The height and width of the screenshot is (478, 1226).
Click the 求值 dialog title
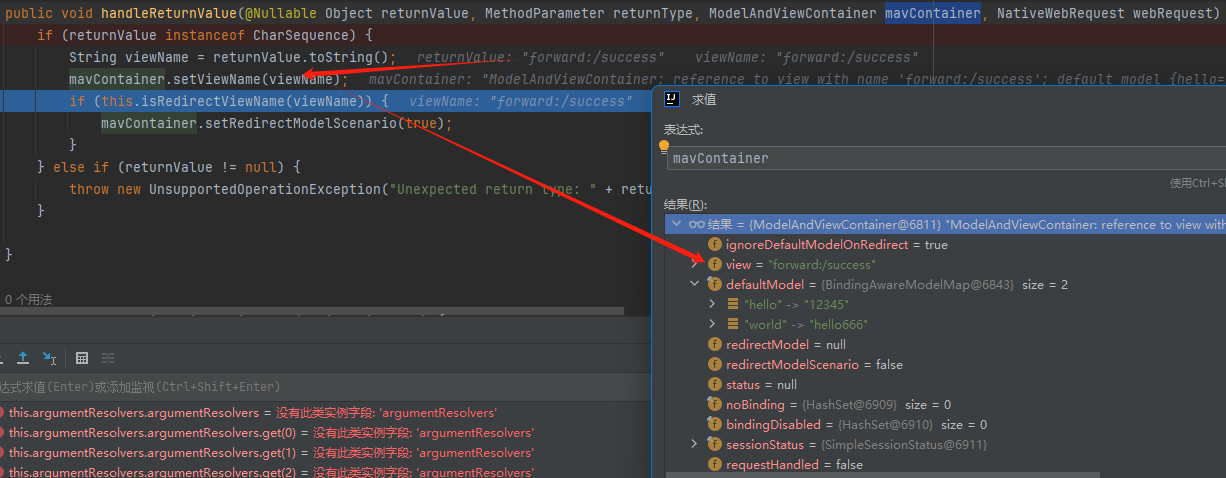coord(704,100)
